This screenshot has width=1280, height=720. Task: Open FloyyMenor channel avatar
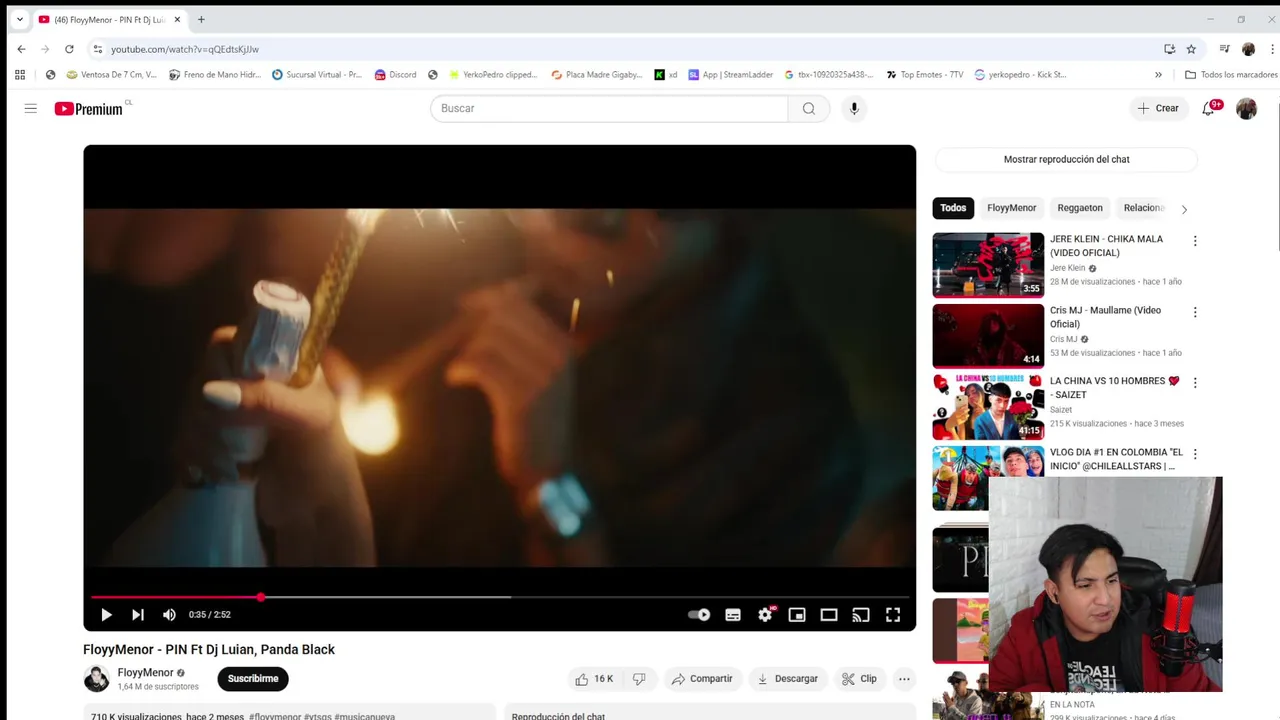point(96,679)
